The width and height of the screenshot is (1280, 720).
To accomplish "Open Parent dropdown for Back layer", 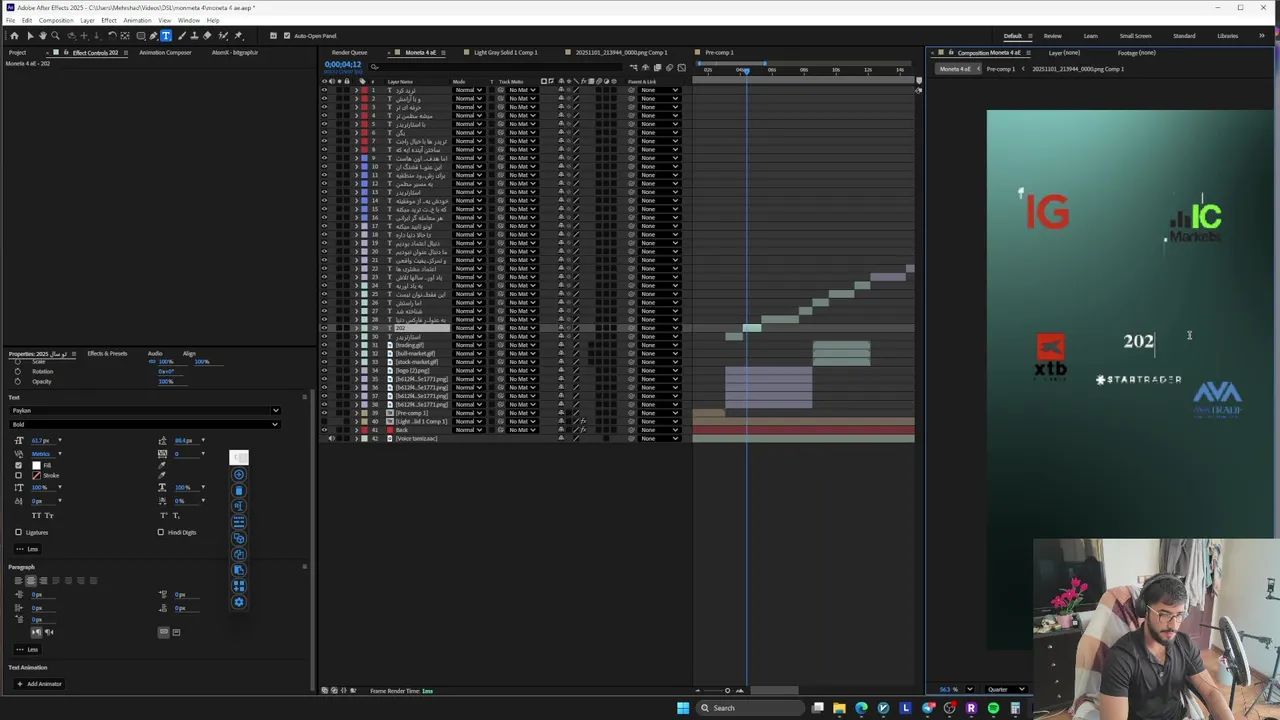I will 659,430.
